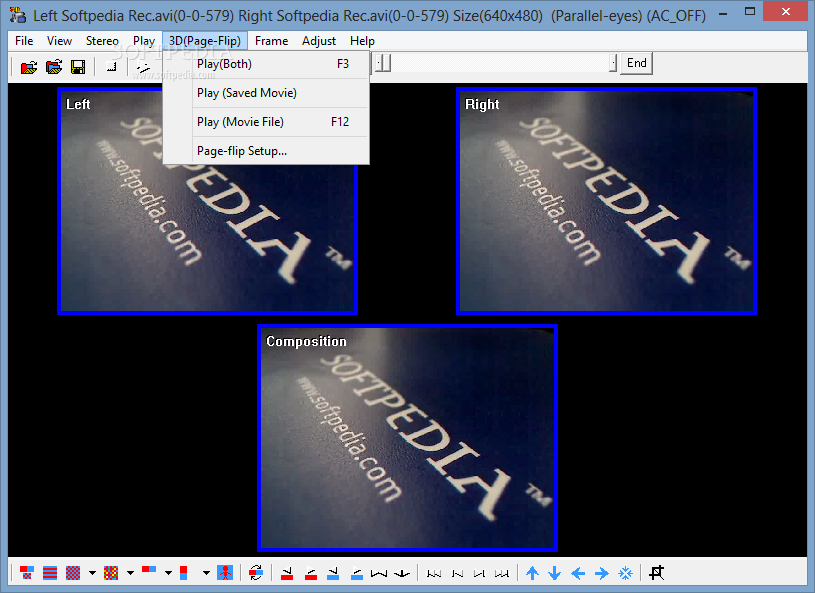Click the double-step forward frame icon
Screen dimensions: 815x593
coord(502,573)
